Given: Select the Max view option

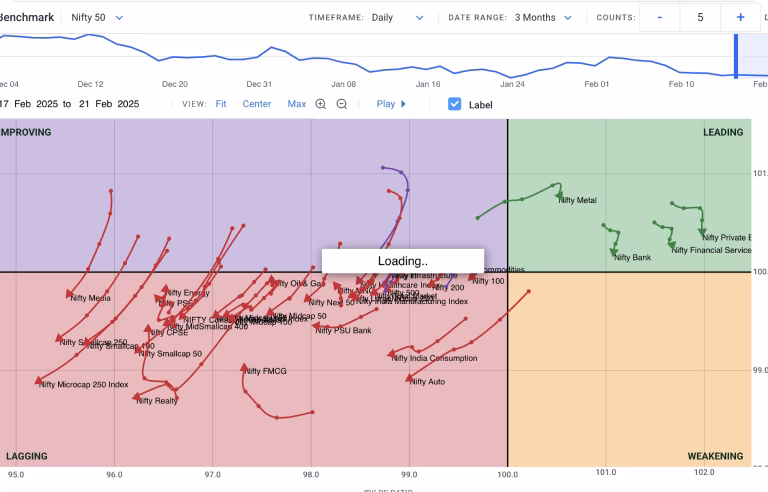Looking at the screenshot, I should pos(297,104).
